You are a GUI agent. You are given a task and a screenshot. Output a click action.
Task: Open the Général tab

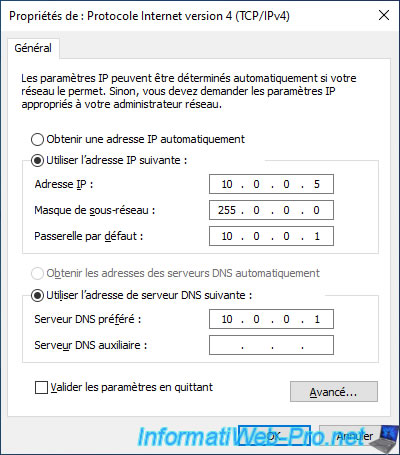[x=33, y=48]
